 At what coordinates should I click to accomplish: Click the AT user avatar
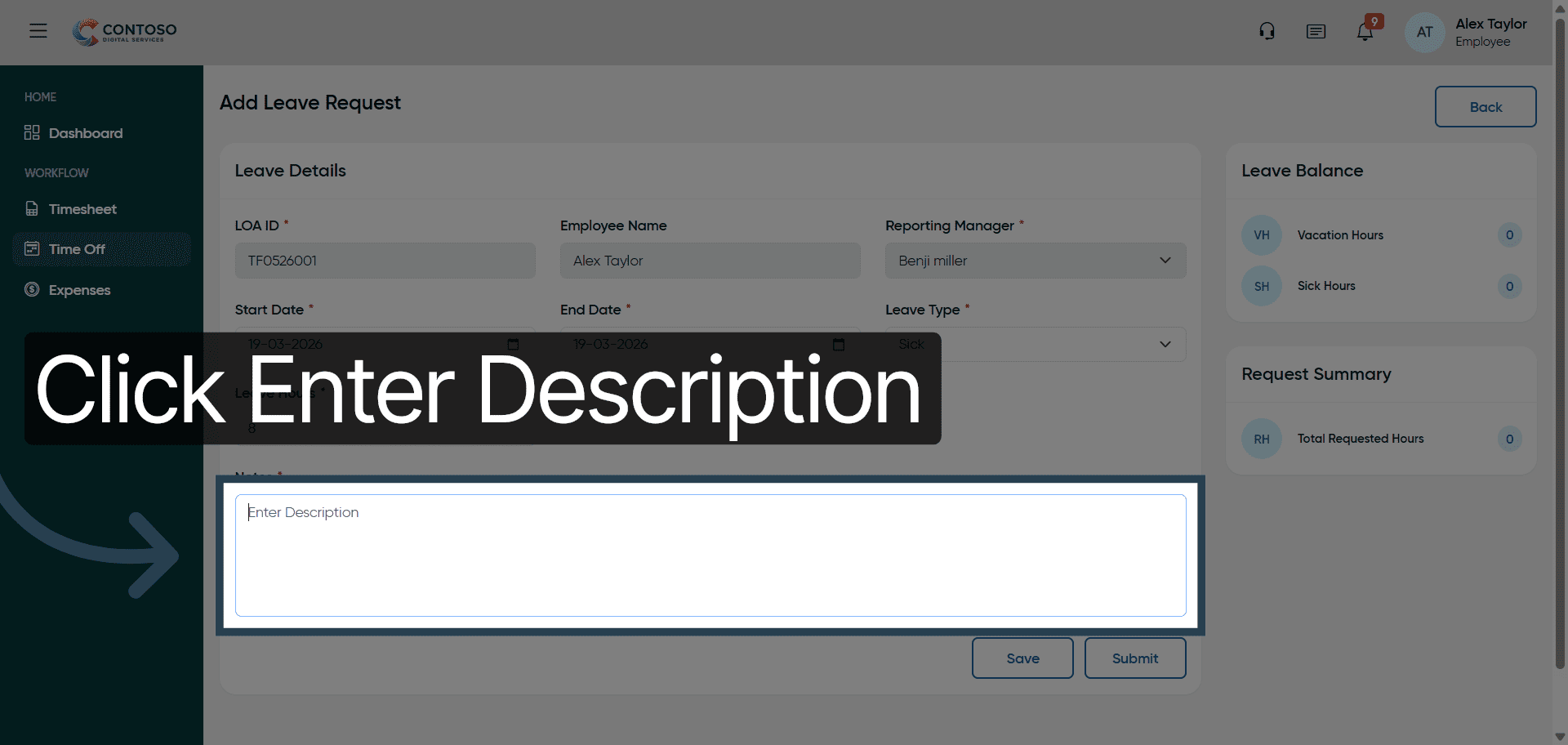coord(1424,32)
